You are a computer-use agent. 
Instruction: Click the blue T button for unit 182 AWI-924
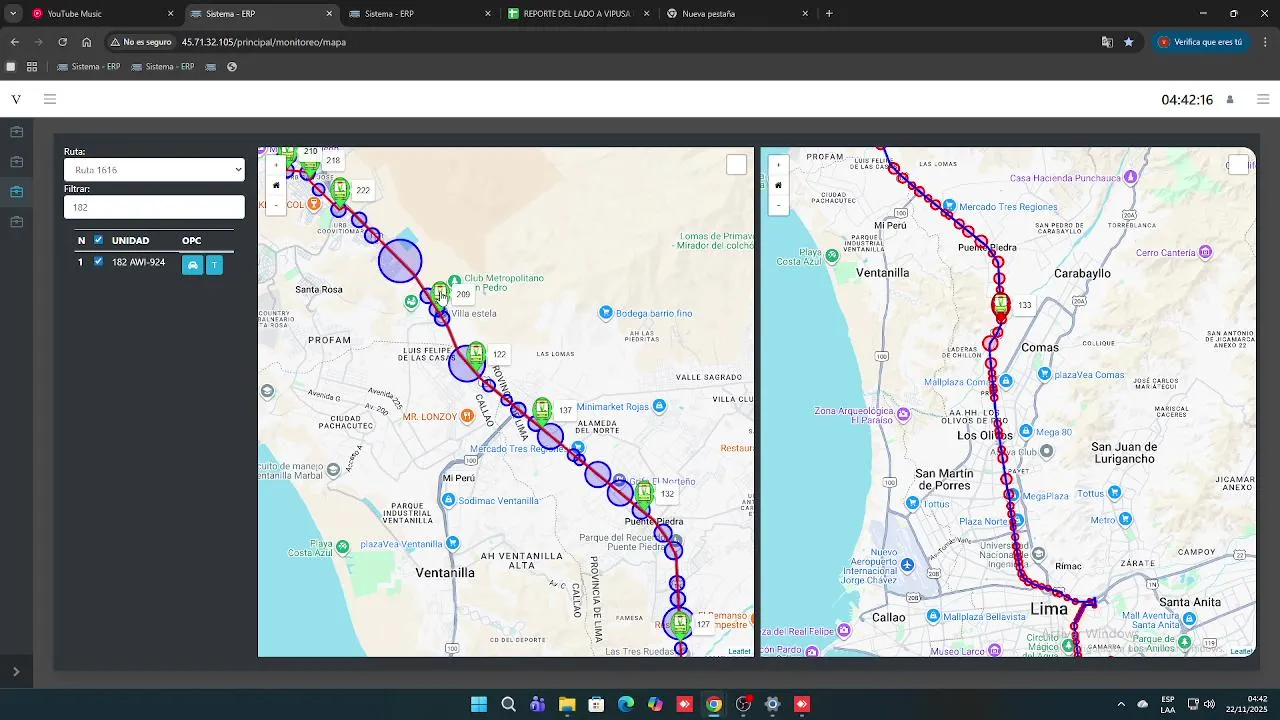214,265
